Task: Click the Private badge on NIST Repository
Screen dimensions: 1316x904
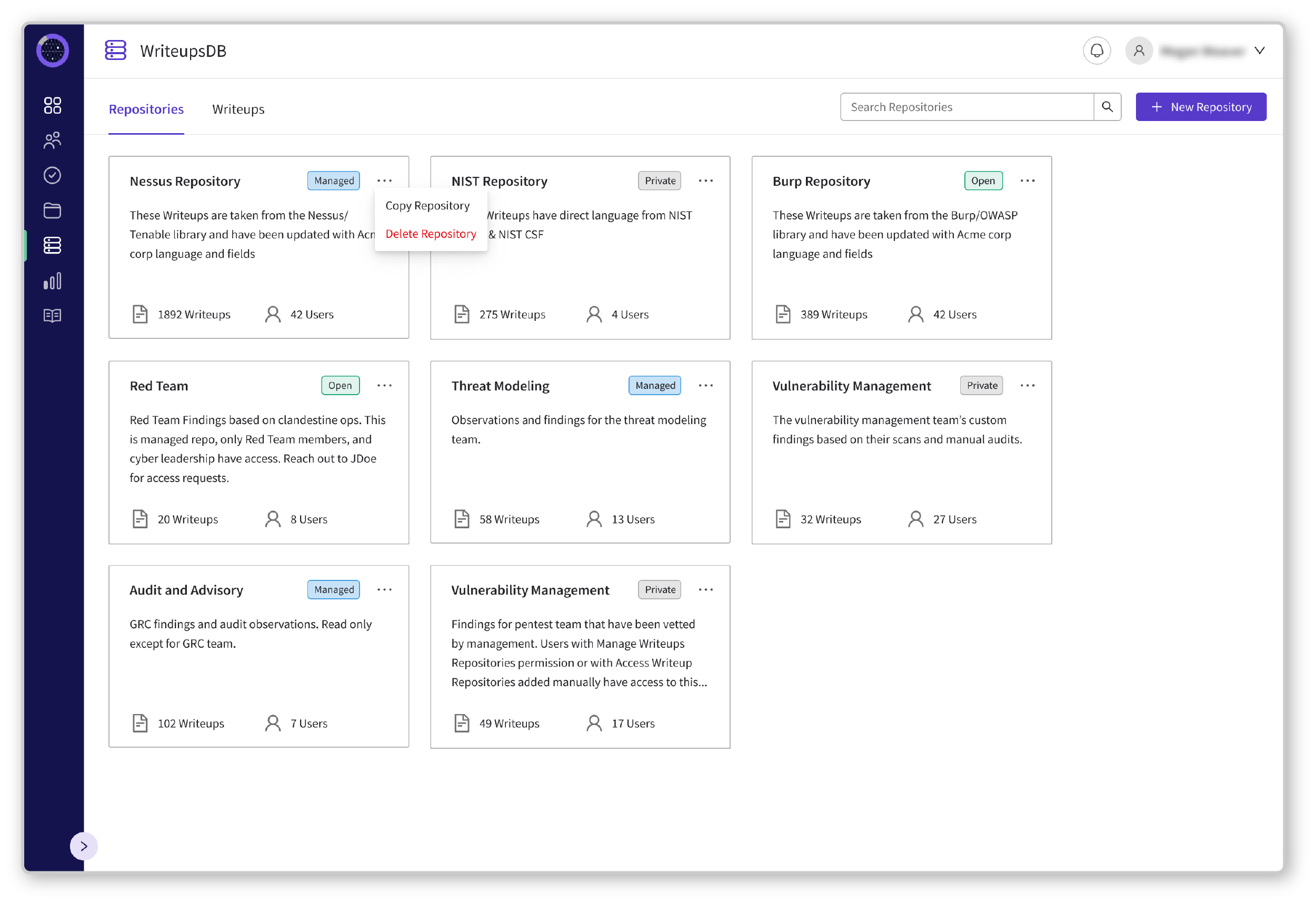Action: click(x=661, y=181)
